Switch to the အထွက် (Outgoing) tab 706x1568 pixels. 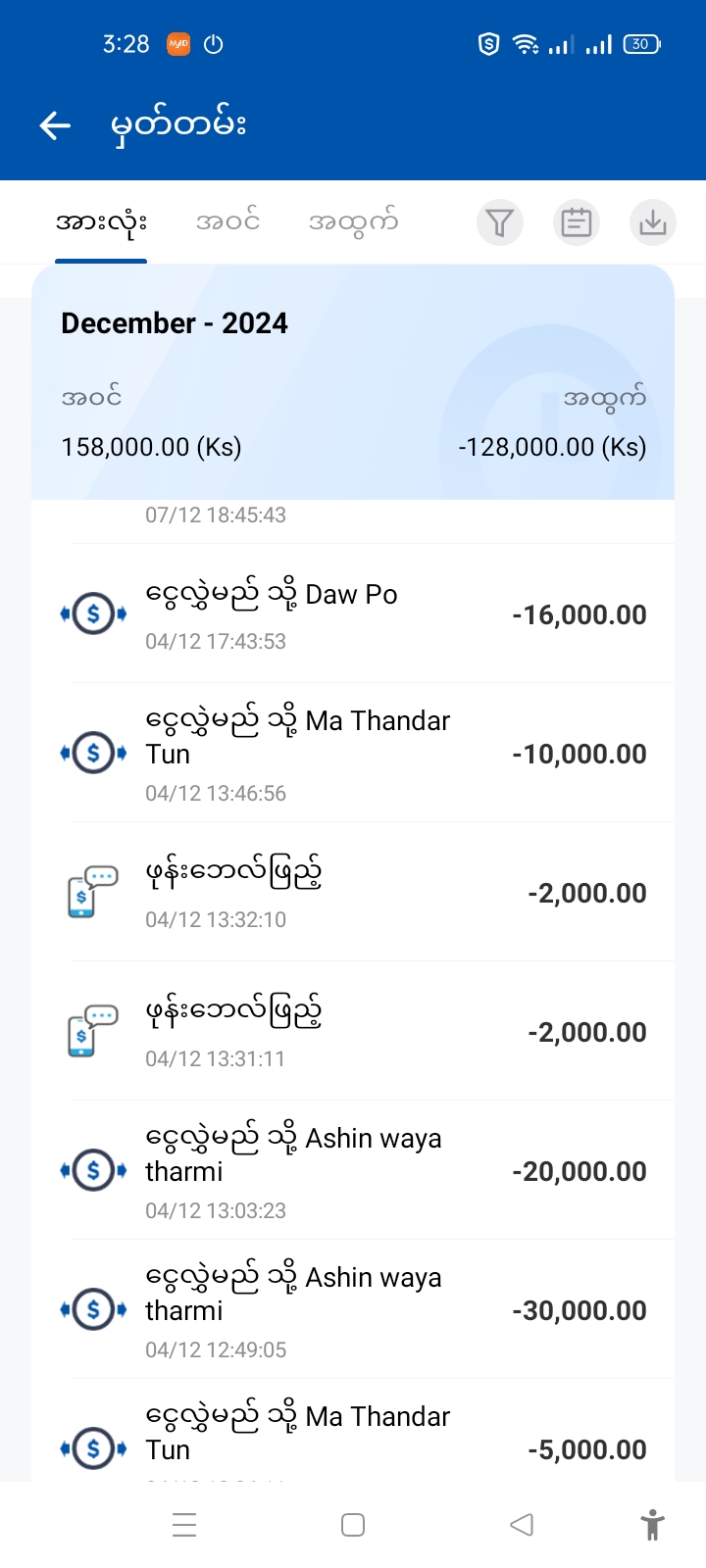[353, 222]
